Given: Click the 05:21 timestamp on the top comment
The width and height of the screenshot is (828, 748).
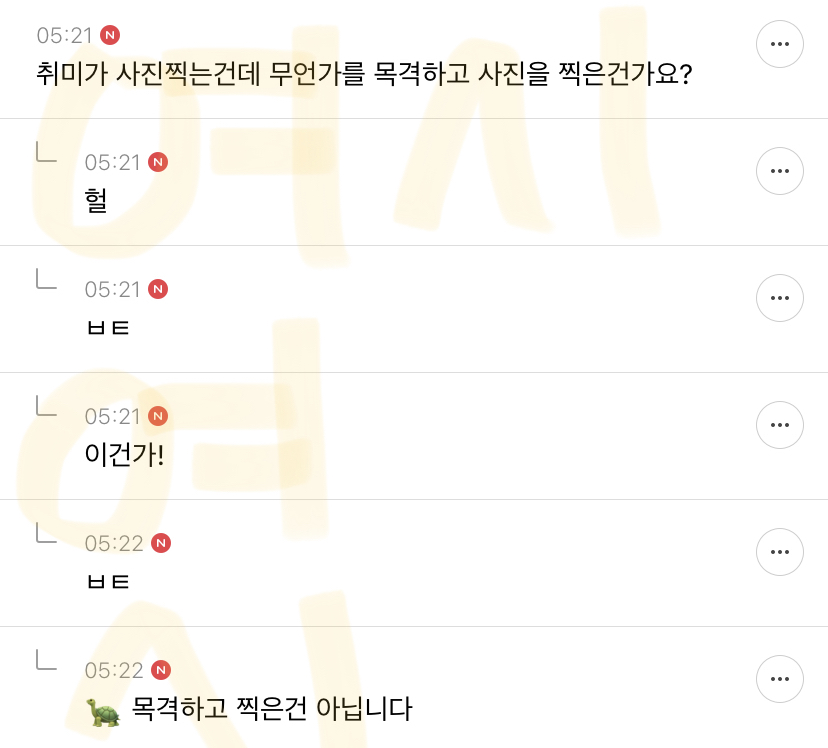Looking at the screenshot, I should [x=65, y=35].
